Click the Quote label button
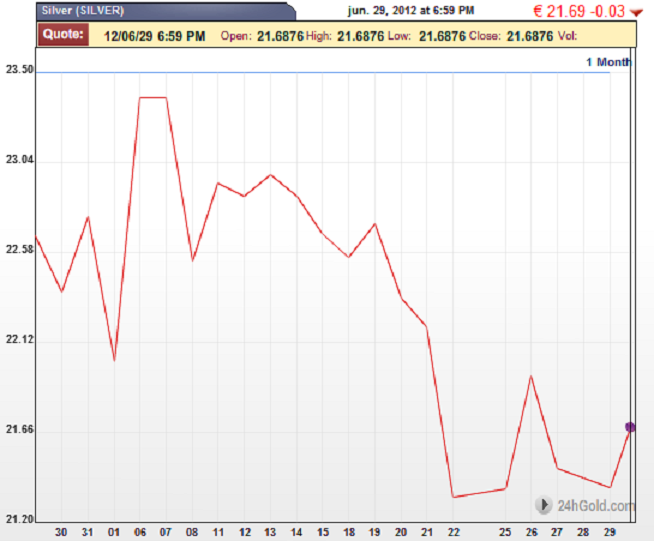 [x=63, y=34]
